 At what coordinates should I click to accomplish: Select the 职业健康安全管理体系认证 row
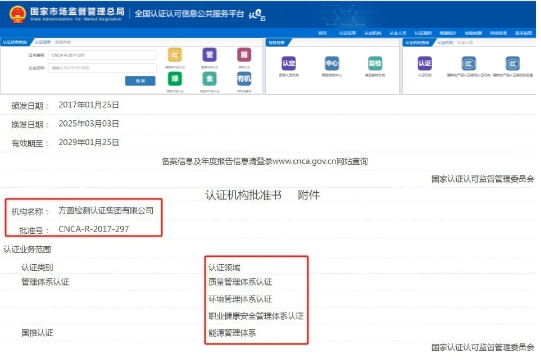256,316
